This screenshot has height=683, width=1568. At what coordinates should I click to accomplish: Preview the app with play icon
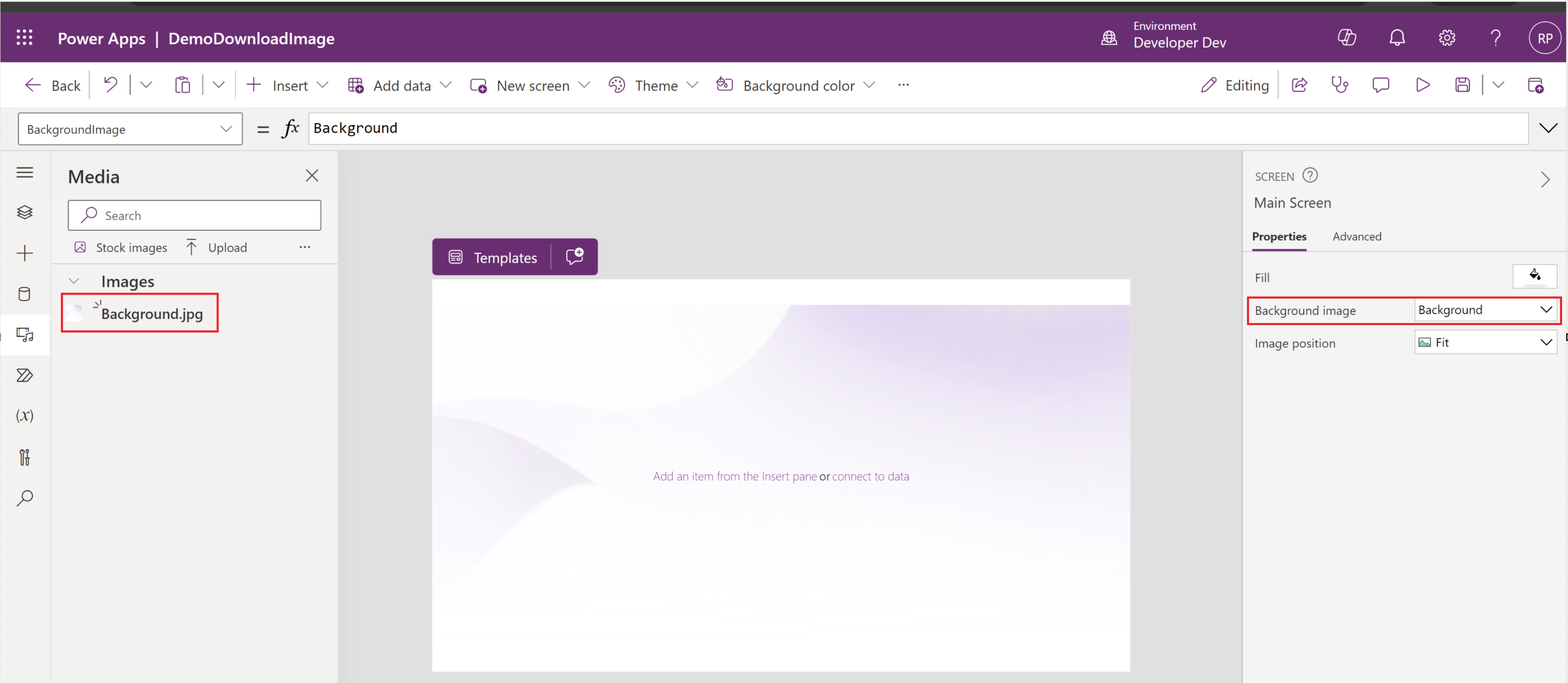point(1422,85)
